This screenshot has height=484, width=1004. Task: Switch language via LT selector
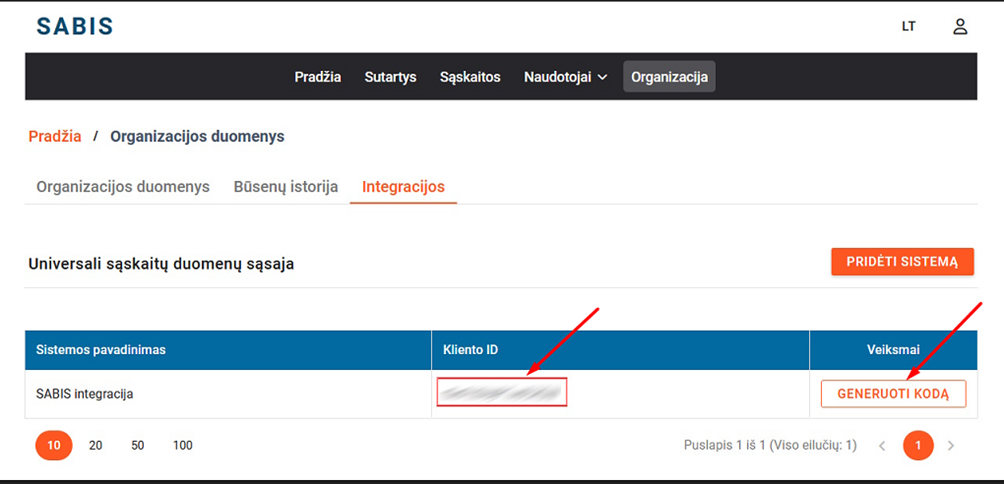coord(908,27)
